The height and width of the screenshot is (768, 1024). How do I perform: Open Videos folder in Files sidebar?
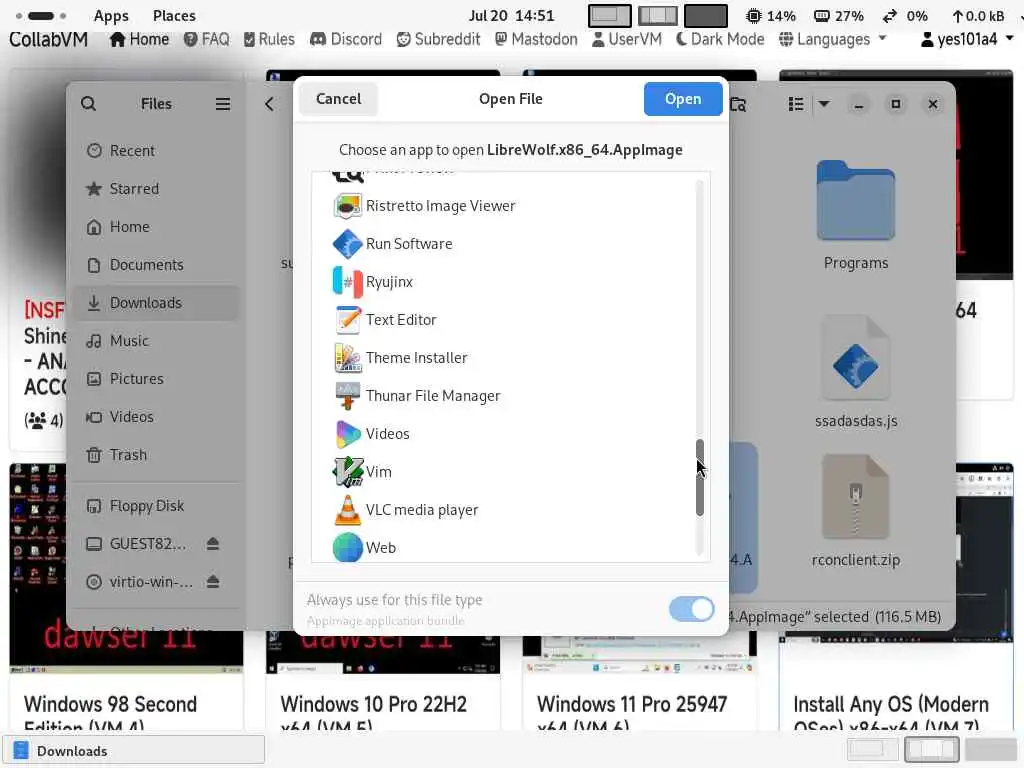coord(155,416)
